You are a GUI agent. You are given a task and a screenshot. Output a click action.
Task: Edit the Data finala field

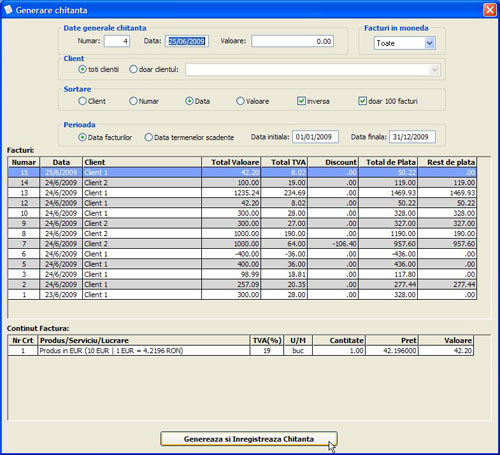click(412, 137)
